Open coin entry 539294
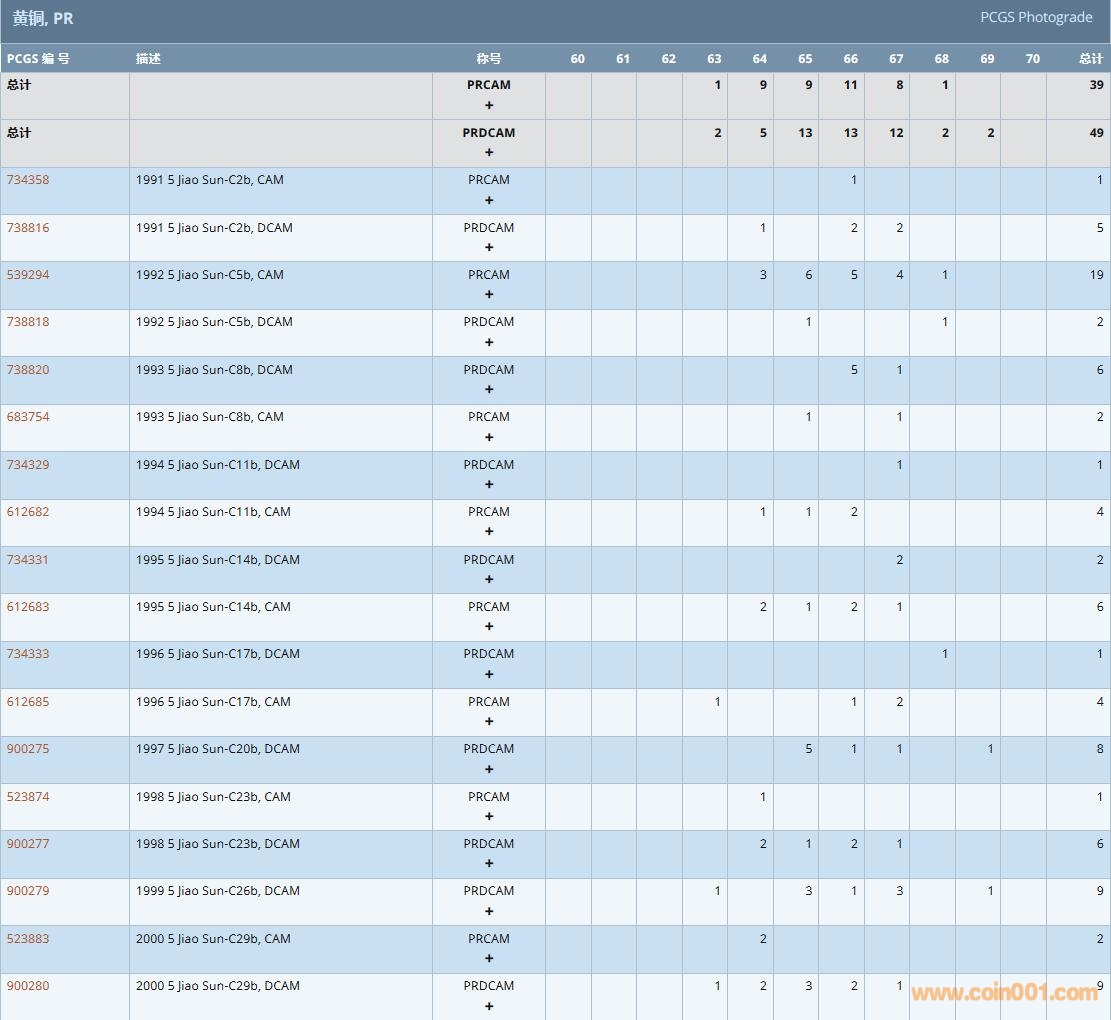 coord(28,275)
